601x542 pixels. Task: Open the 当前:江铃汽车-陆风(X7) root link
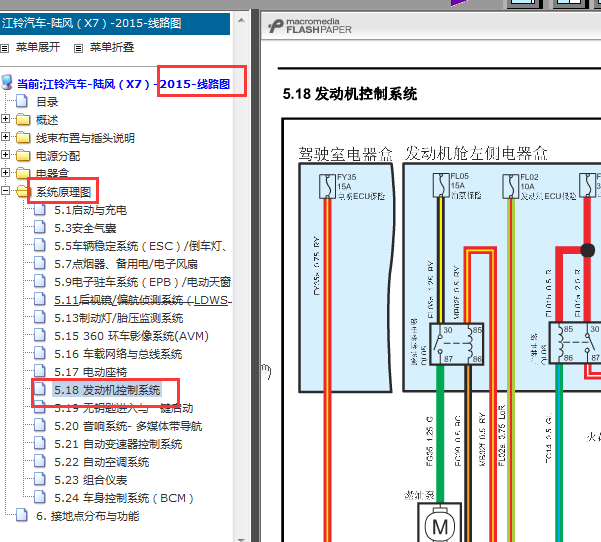coord(123,84)
